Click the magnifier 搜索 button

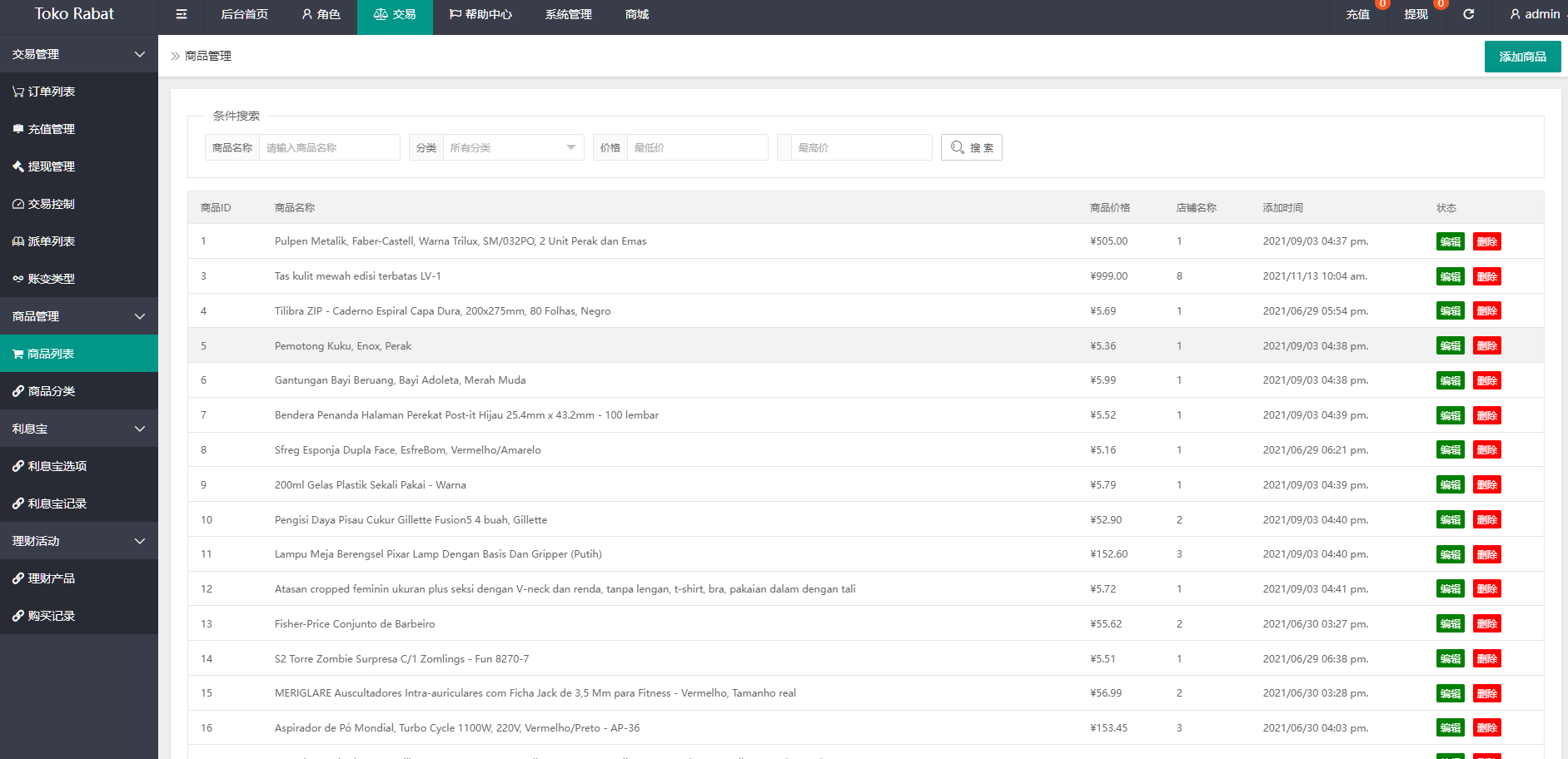[x=971, y=147]
